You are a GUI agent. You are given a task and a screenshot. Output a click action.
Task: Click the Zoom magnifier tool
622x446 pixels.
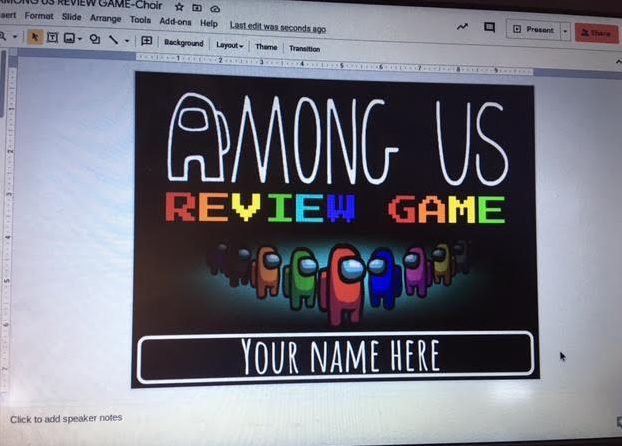pyautogui.click(x=3, y=36)
